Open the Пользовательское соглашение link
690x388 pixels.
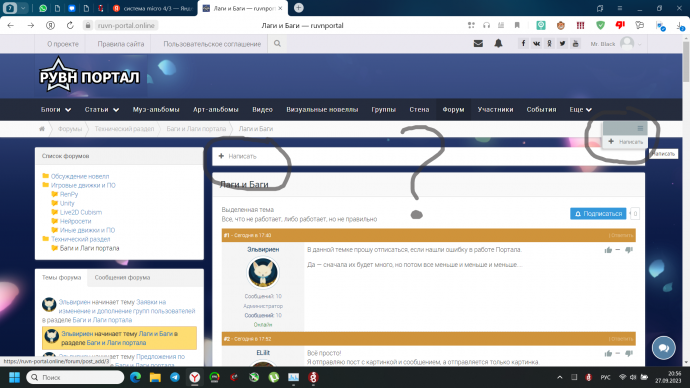tap(212, 44)
